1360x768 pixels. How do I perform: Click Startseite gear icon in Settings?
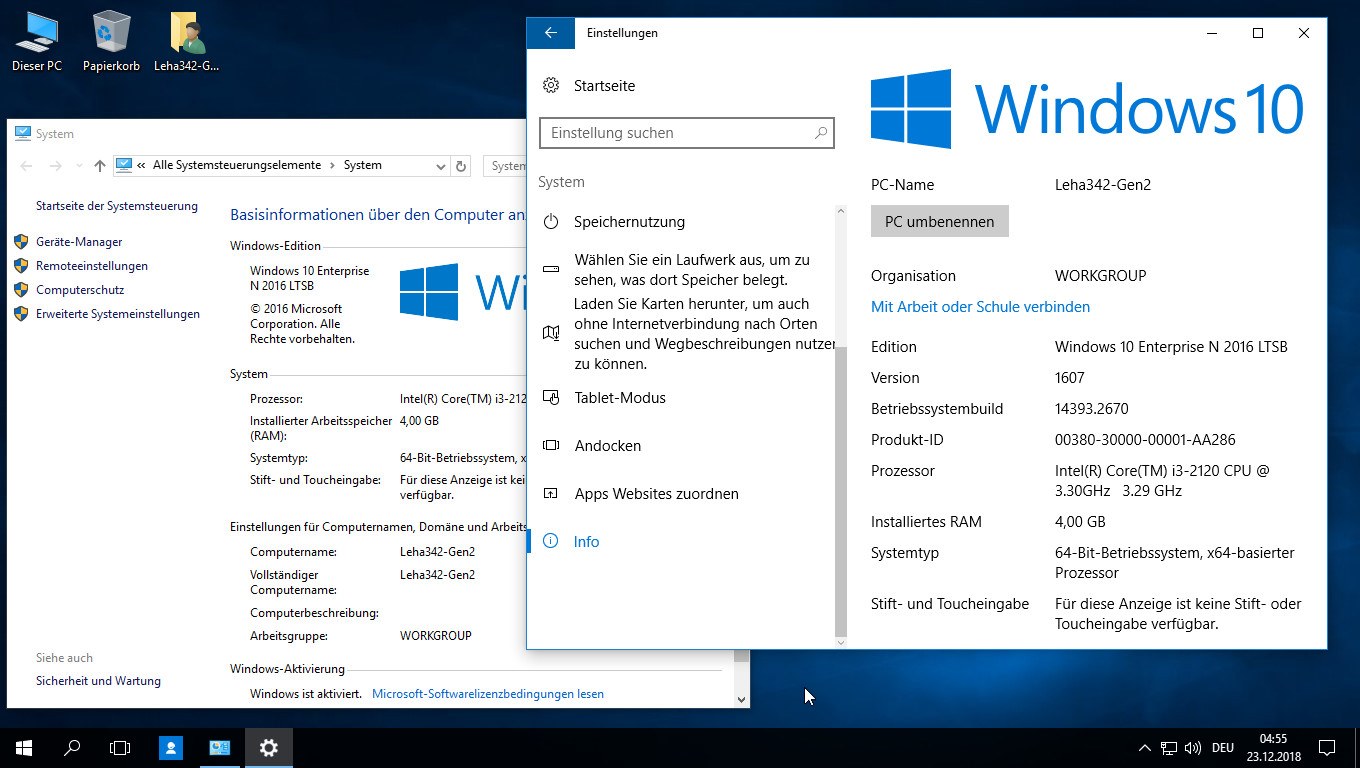click(551, 86)
